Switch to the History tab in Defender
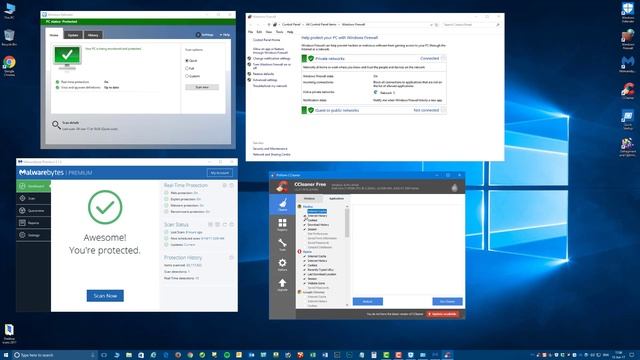Image resolution: width=640 pixels, height=360 pixels. click(x=93, y=35)
